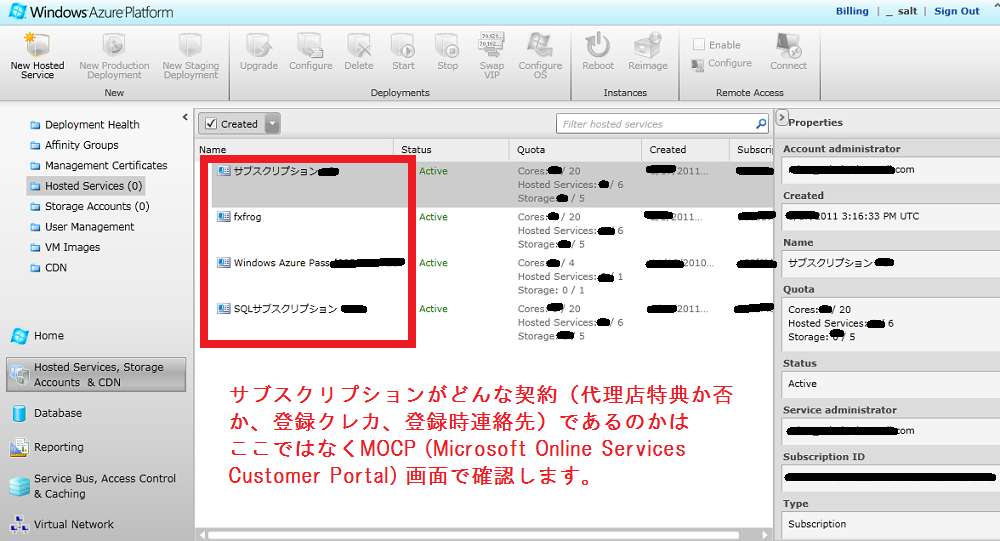
Task: Collapse the Properties panel
Action: tap(782, 117)
